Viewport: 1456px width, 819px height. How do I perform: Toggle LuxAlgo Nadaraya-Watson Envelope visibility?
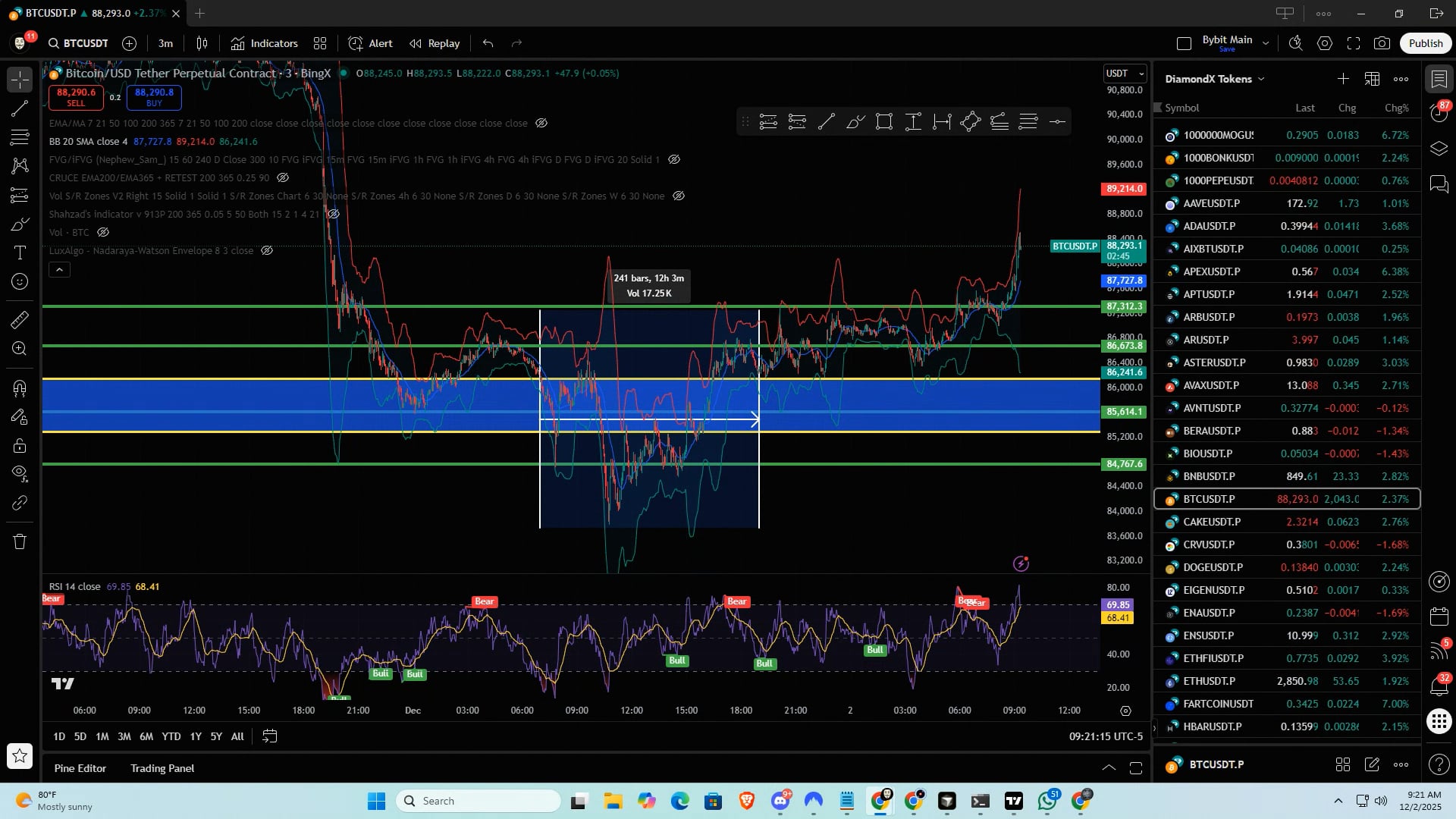point(267,250)
